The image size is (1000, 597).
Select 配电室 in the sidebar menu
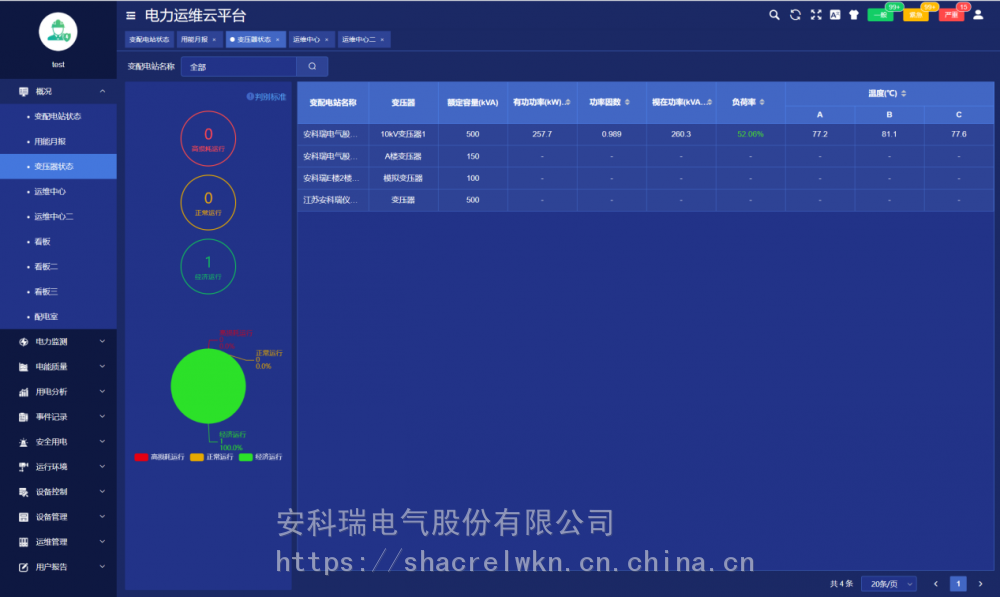48,317
